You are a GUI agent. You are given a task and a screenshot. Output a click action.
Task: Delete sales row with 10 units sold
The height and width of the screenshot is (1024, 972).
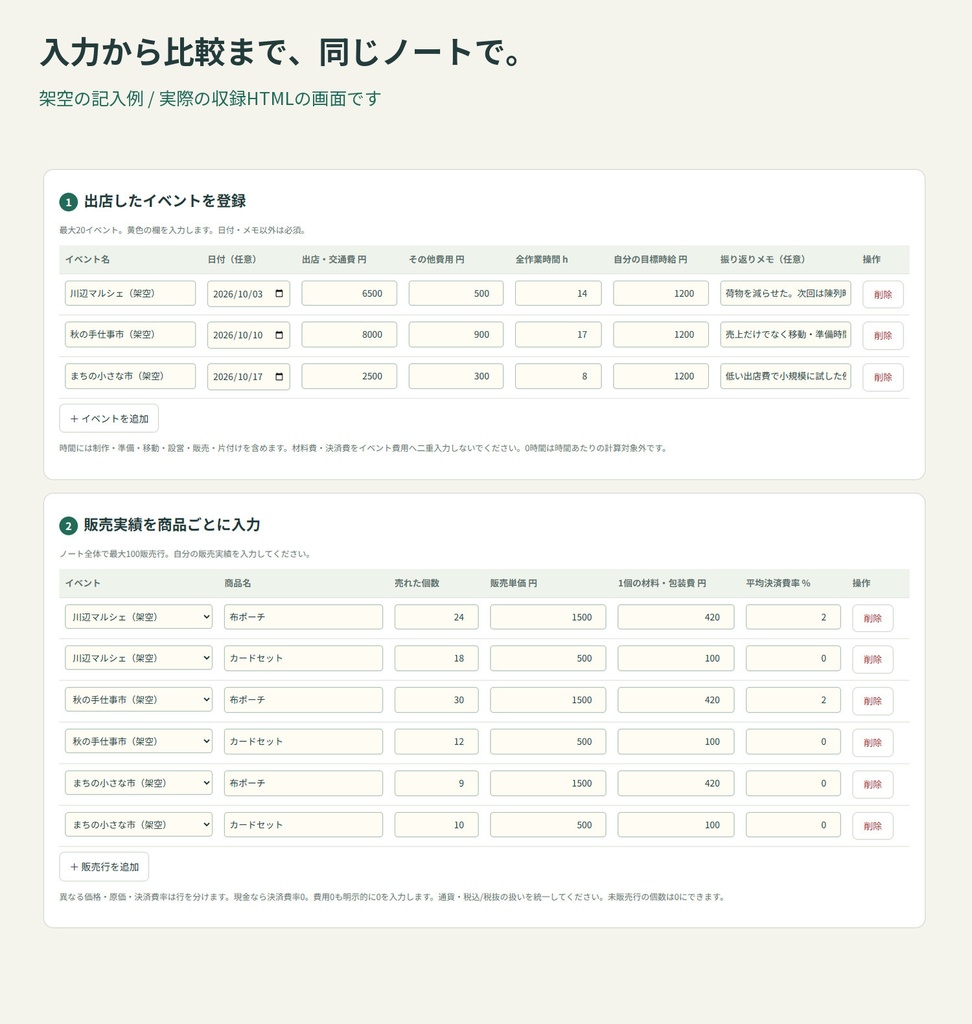pos(873,825)
